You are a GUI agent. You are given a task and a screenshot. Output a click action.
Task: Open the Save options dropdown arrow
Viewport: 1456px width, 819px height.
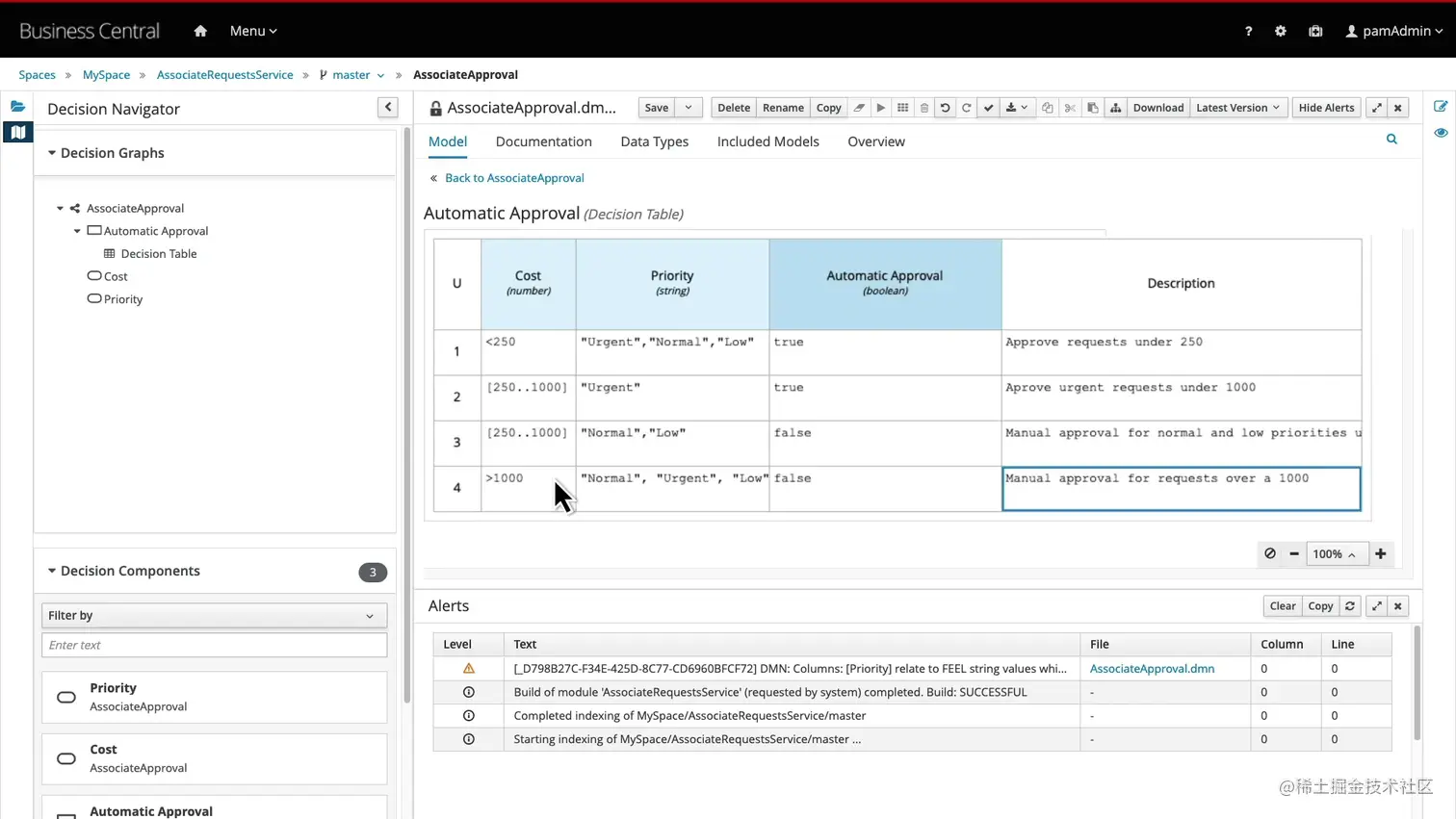pyautogui.click(x=688, y=108)
